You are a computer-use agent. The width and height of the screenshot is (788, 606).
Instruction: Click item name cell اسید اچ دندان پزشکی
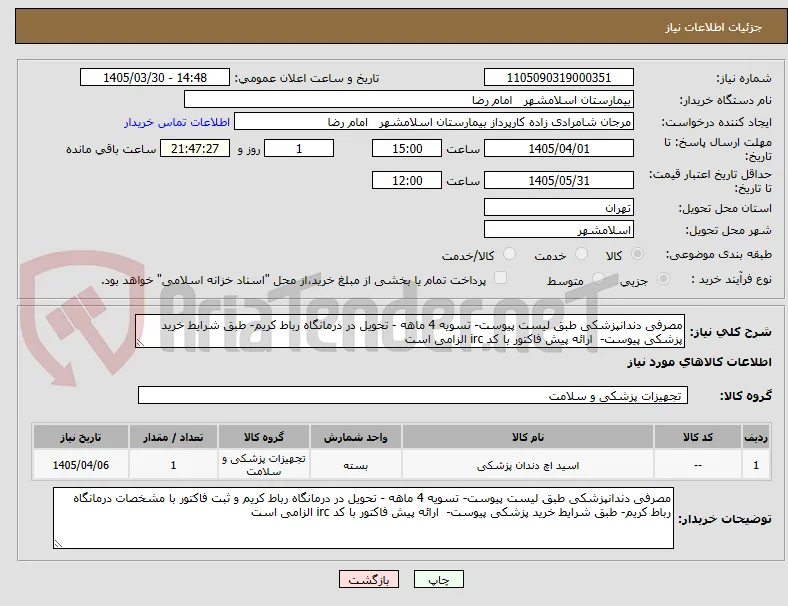coord(528,465)
